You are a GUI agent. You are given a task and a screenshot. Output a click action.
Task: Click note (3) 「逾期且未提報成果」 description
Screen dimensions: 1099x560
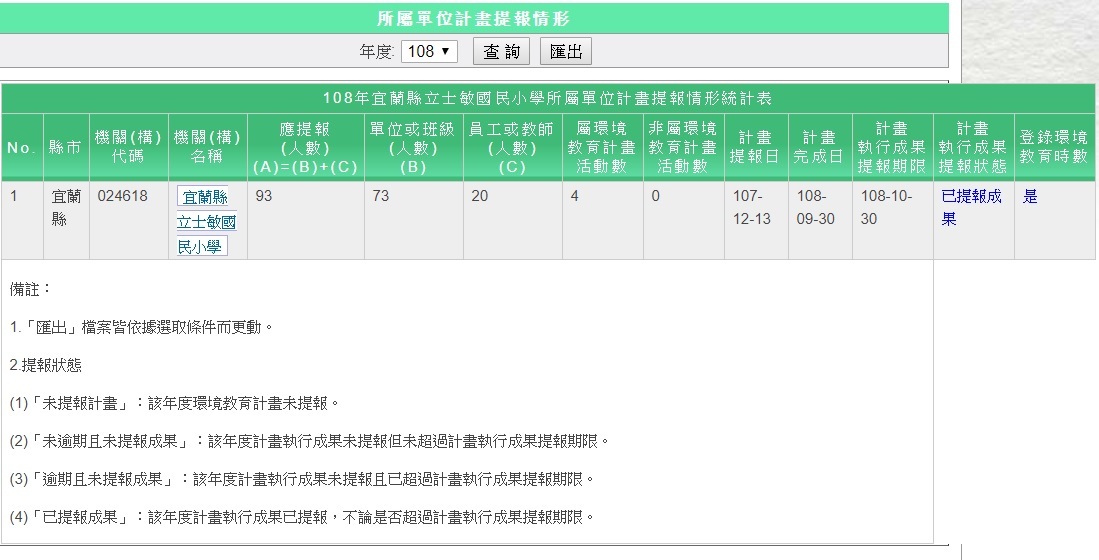point(303,479)
